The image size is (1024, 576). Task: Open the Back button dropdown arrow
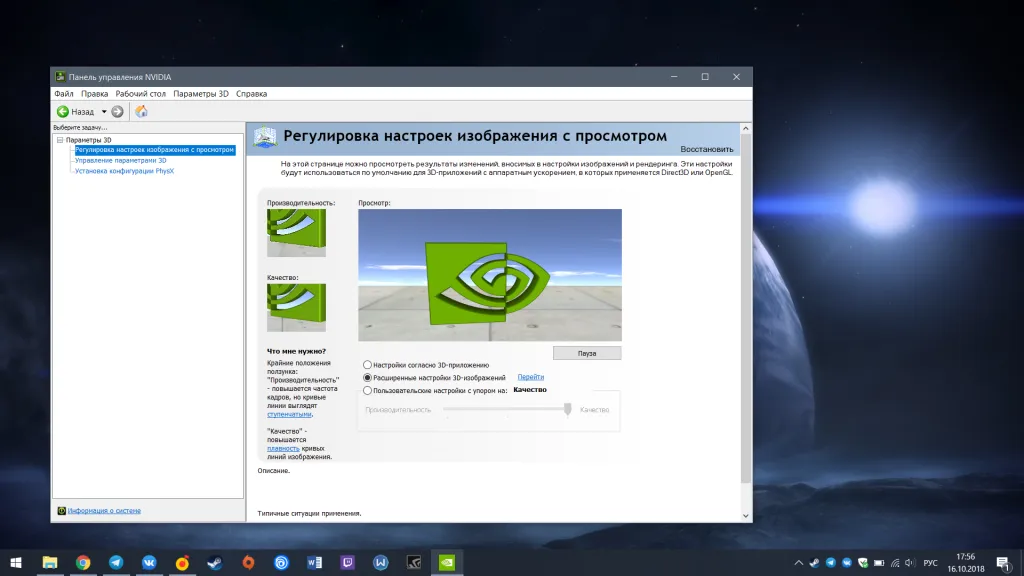coord(104,111)
